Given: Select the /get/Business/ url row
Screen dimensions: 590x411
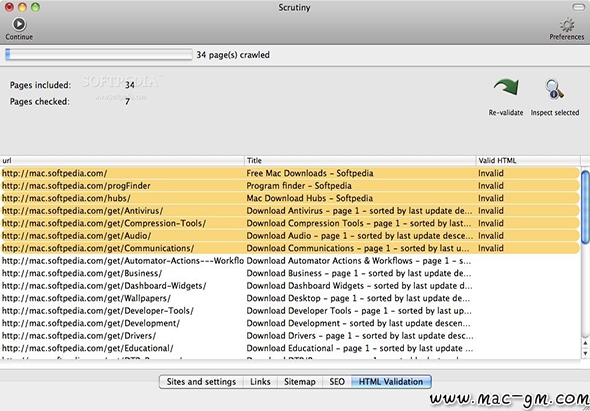Looking at the screenshot, I should pyautogui.click(x=290, y=273).
